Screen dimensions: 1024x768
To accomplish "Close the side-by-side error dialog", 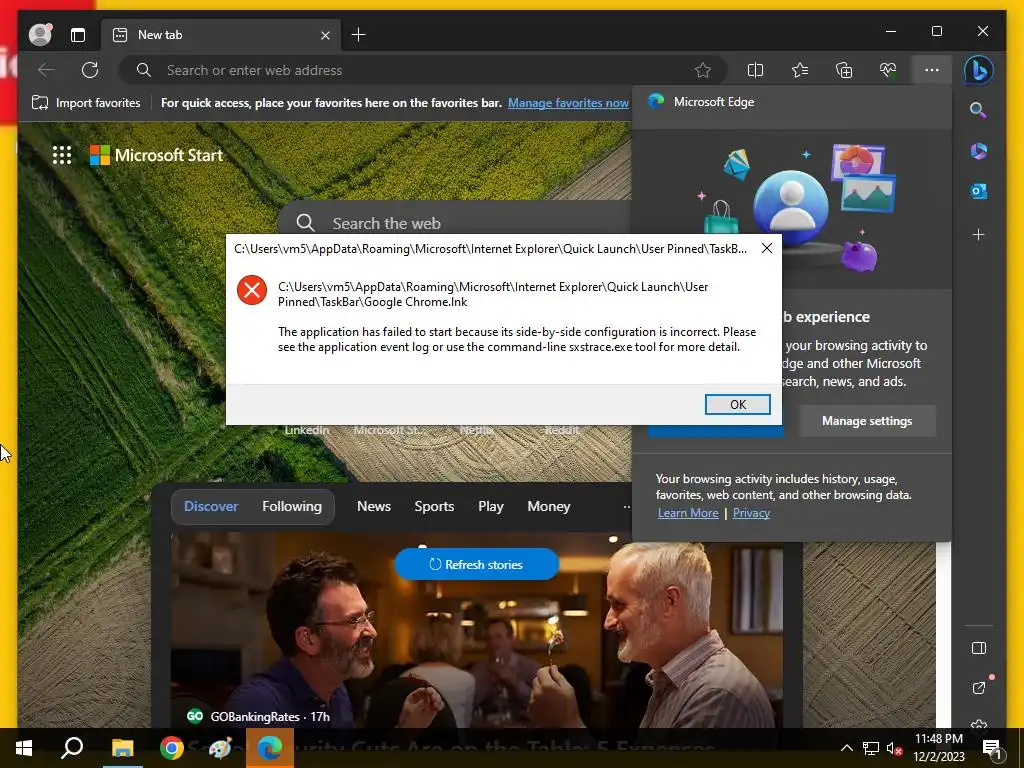I will (767, 248).
